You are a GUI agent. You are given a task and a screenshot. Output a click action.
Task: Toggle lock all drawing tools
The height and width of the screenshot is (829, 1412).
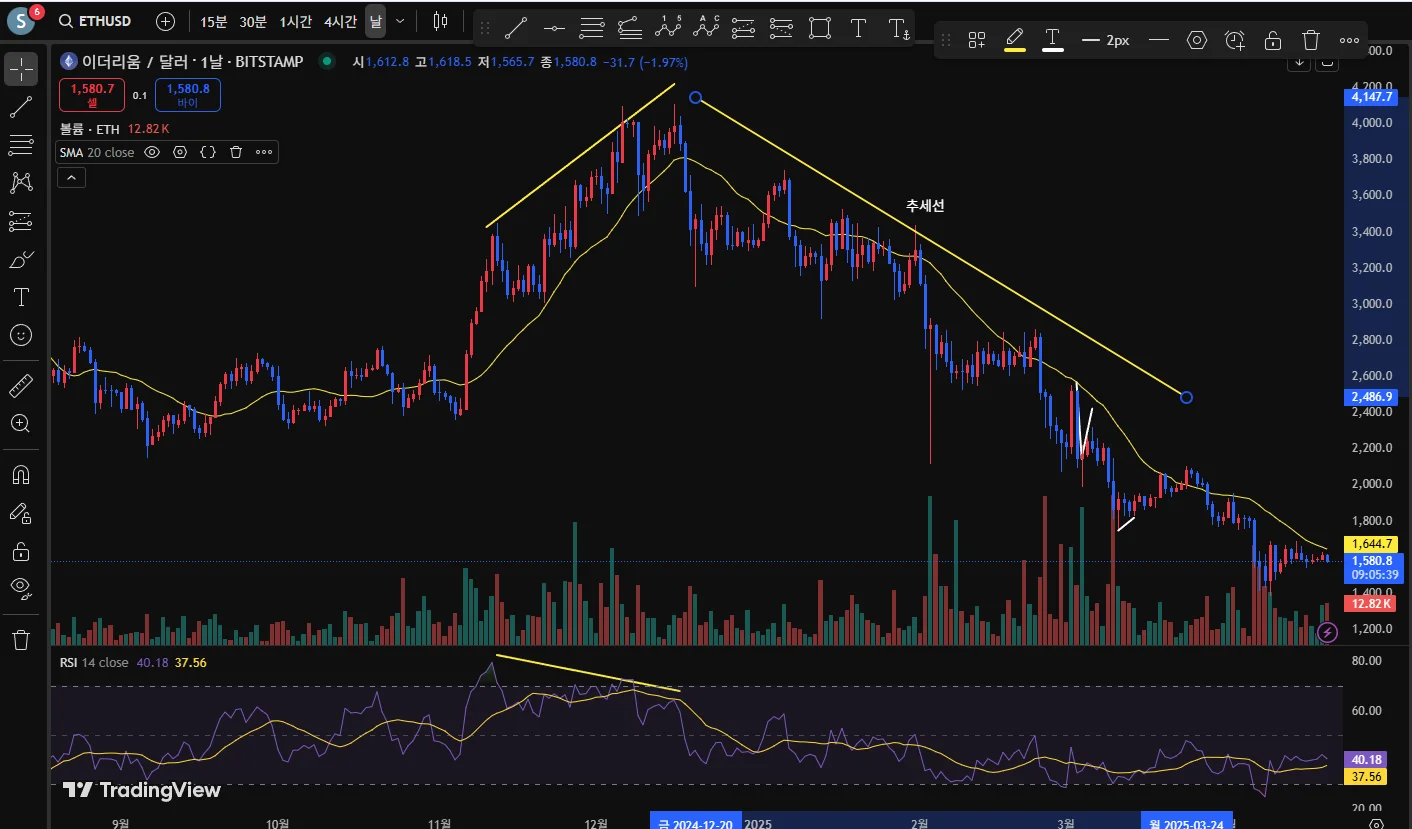(21, 551)
